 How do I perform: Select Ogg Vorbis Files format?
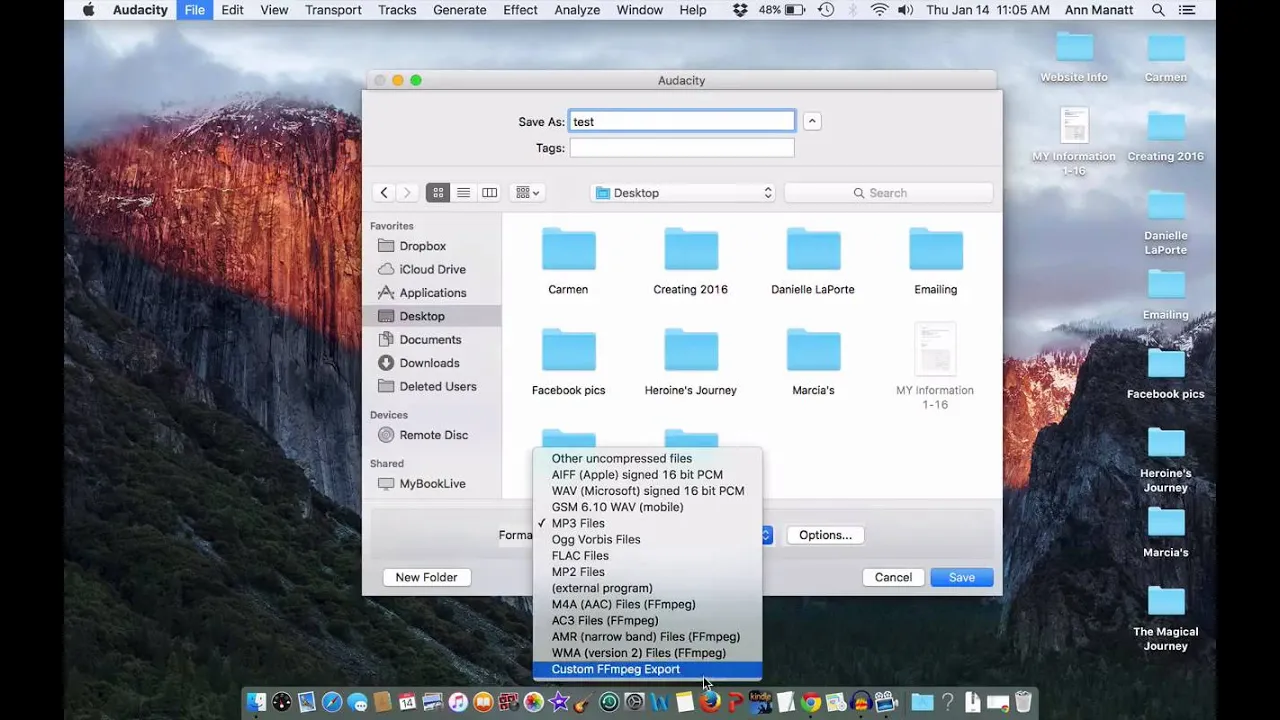point(647,539)
